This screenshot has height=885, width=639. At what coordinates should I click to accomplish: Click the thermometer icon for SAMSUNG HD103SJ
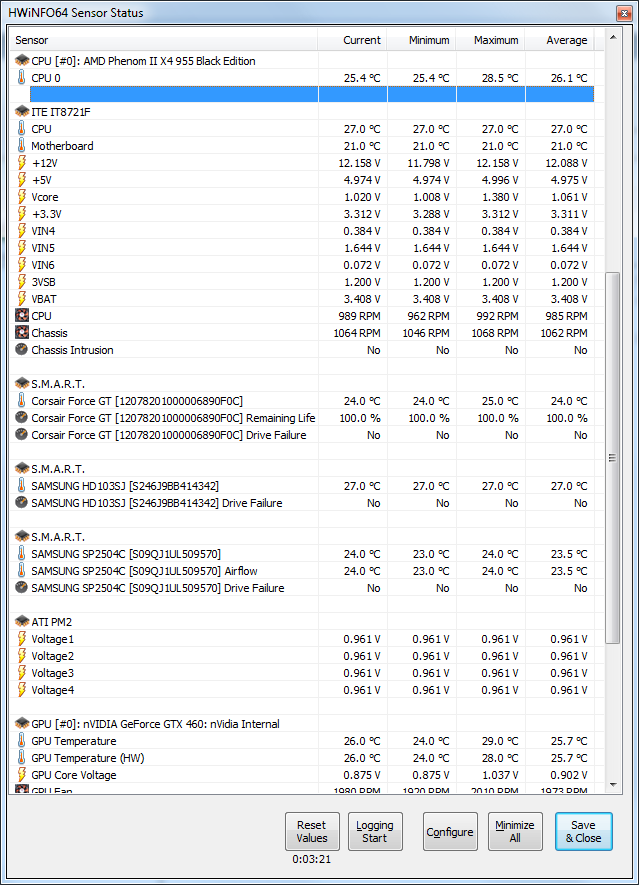click(x=21, y=485)
